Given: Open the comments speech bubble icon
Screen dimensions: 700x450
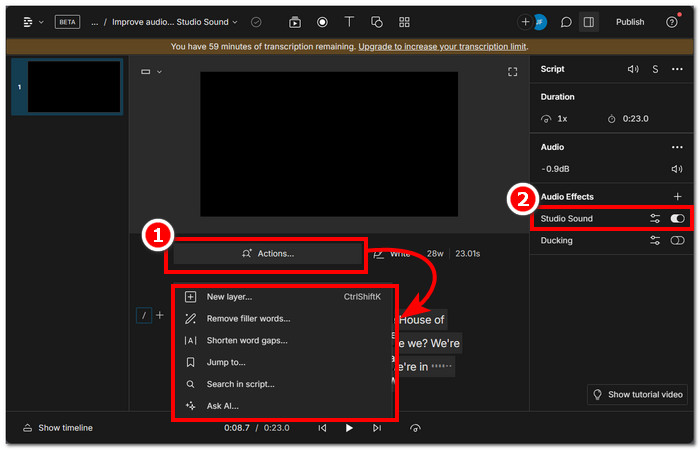Looking at the screenshot, I should tap(566, 21).
